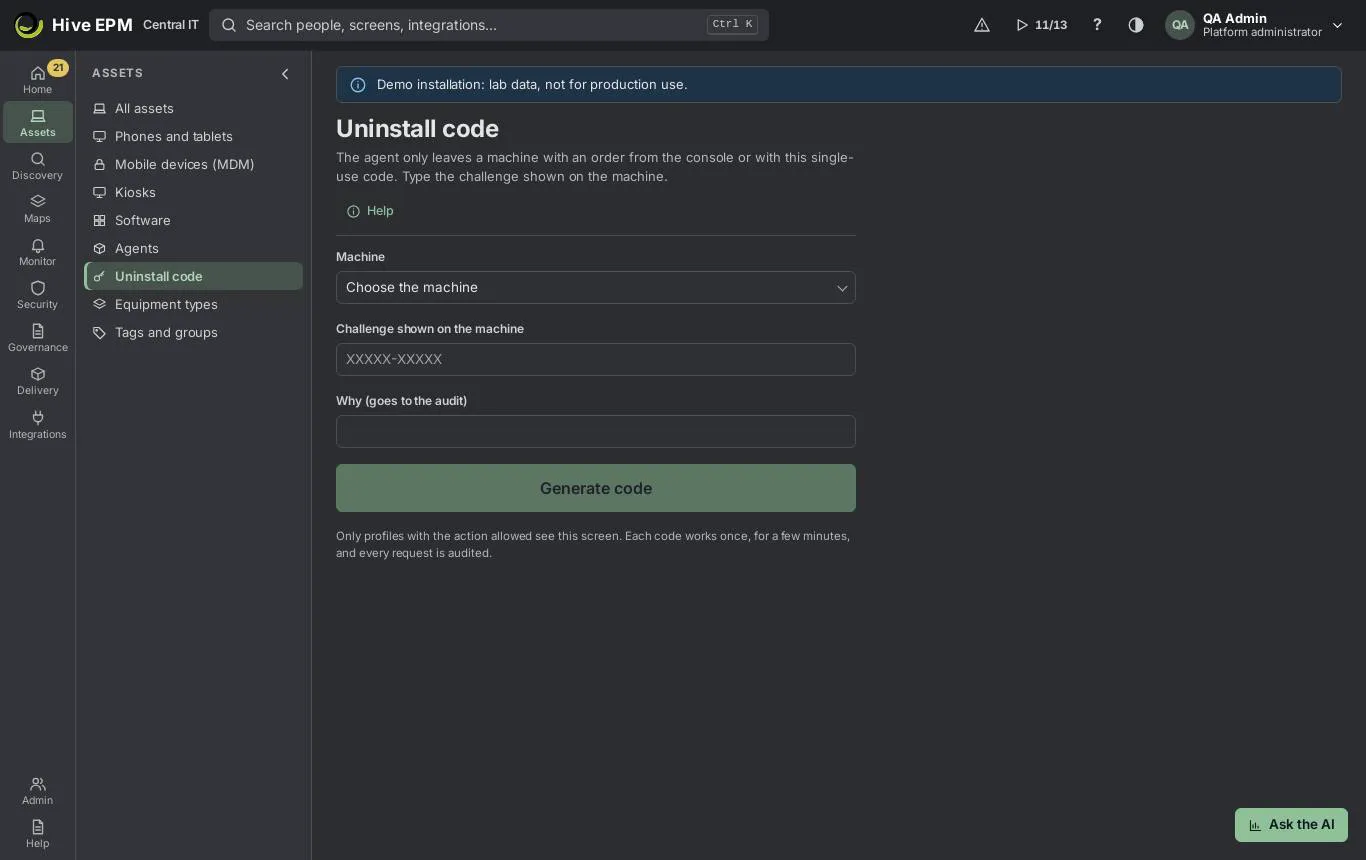1366x860 pixels.
Task: Open the Security section
Action: tap(37, 294)
